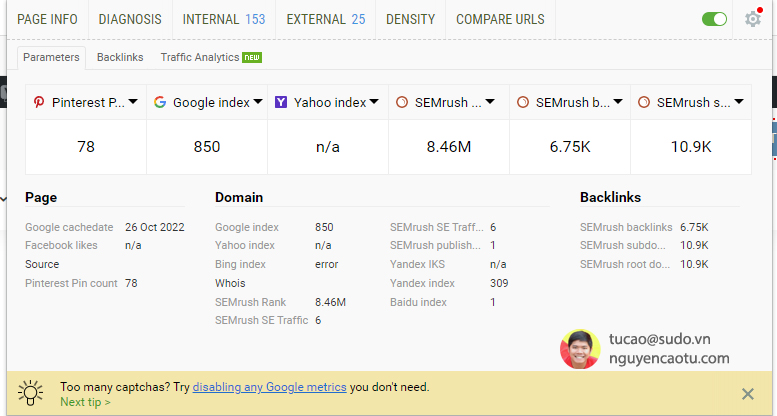
Task: Open the Source link under Page
Action: [x=42, y=264]
